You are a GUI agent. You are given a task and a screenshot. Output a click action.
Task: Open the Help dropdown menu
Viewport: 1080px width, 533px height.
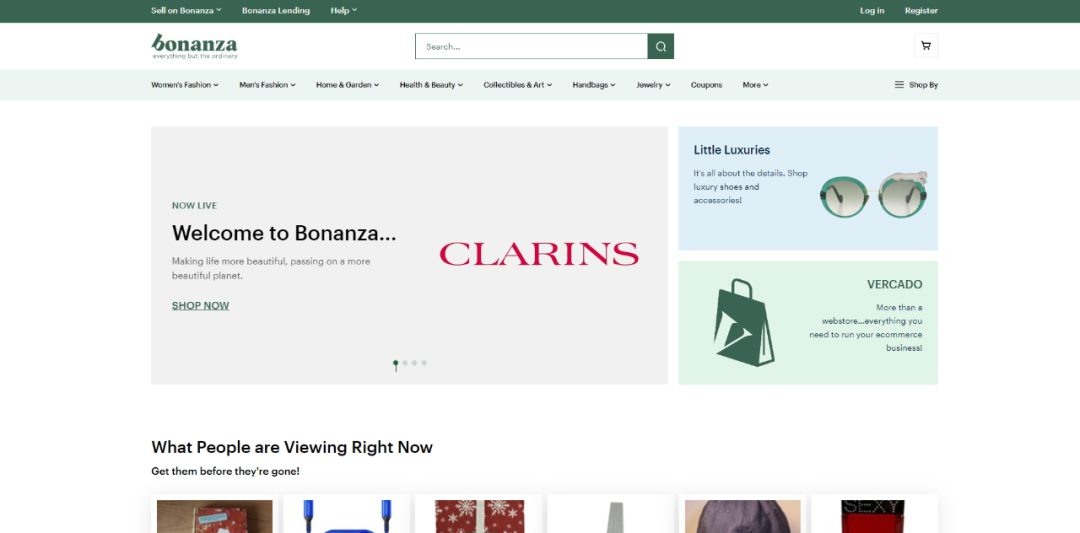[343, 11]
